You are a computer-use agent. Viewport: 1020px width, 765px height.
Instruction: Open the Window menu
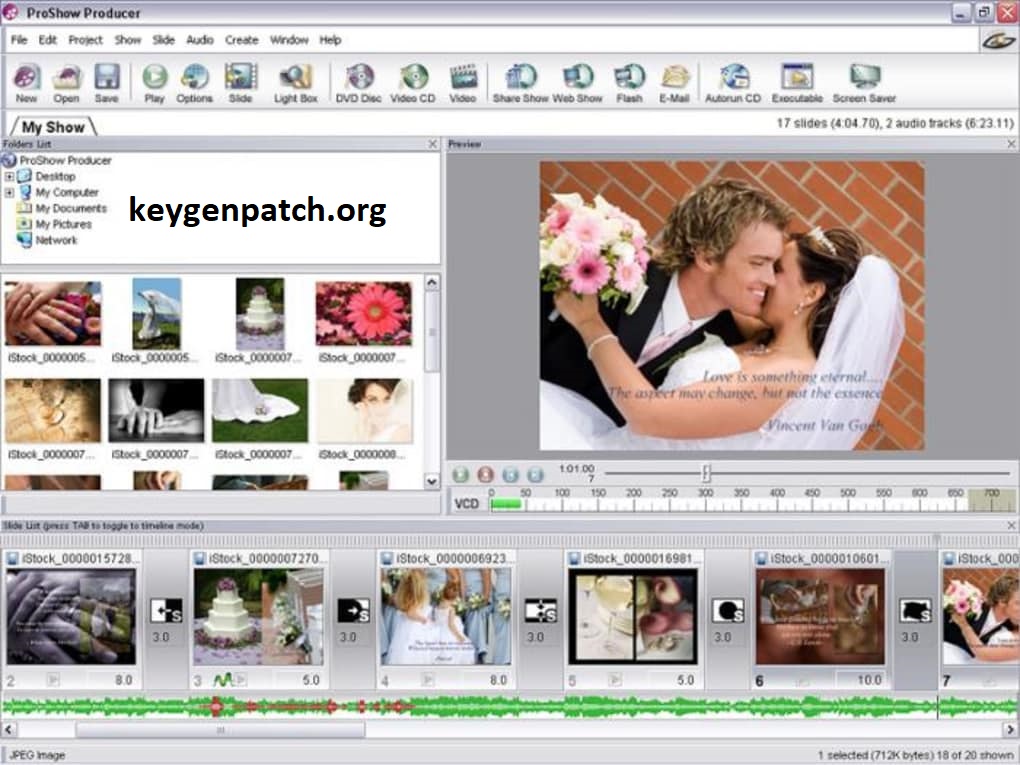tap(289, 40)
